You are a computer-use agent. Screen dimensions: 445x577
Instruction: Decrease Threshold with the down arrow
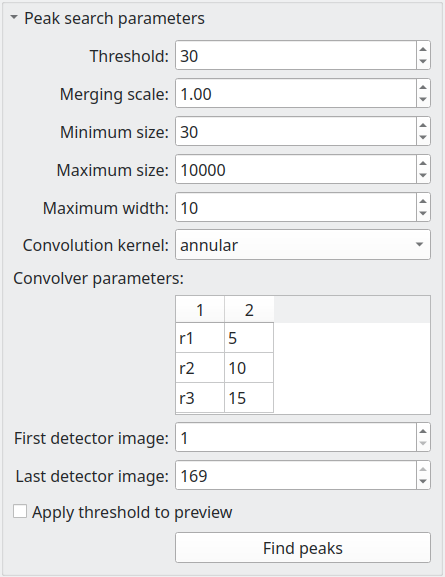423,62
